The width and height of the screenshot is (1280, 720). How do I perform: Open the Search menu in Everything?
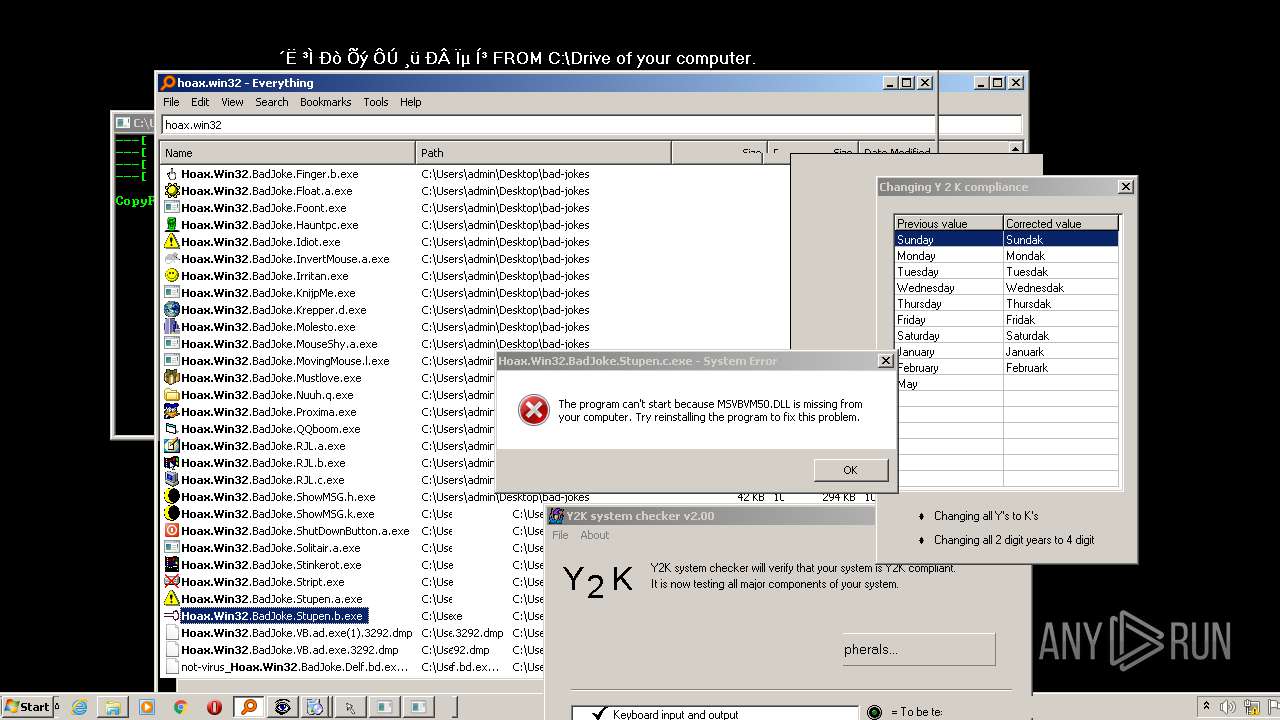[x=271, y=102]
